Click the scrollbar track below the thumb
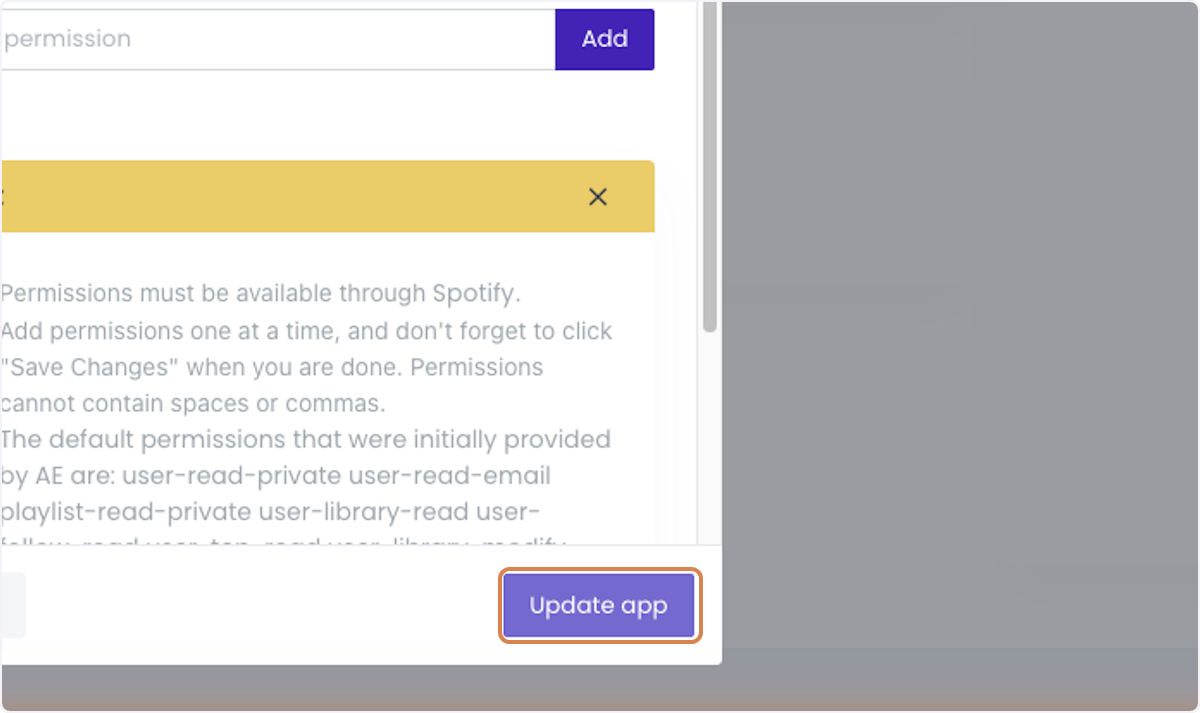The image size is (1200, 713). click(x=710, y=438)
